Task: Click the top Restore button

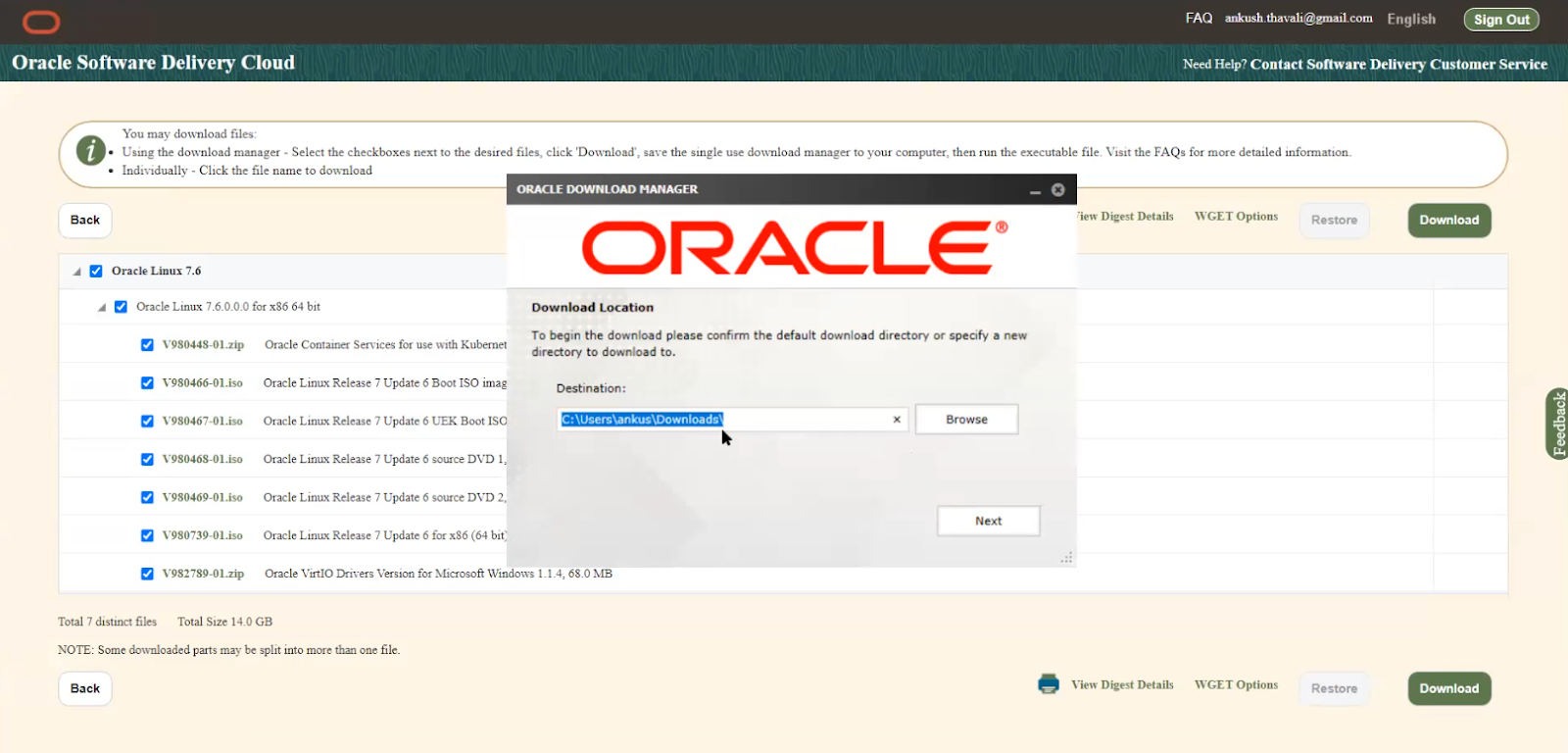Action: [1335, 221]
